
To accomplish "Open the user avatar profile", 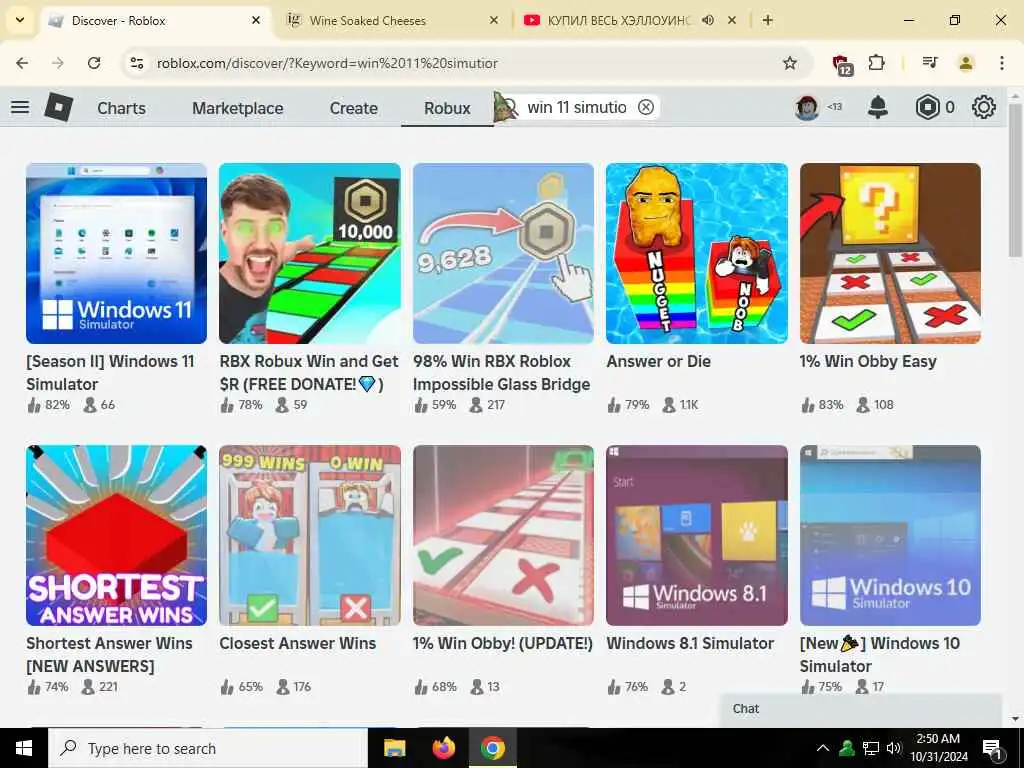I will 807,107.
